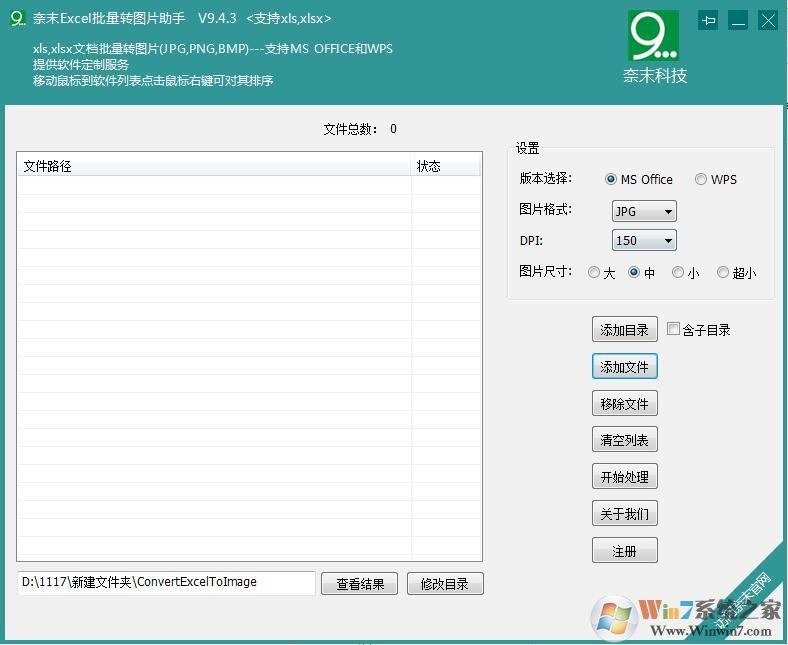Click the 状态 column header

[x=446, y=166]
